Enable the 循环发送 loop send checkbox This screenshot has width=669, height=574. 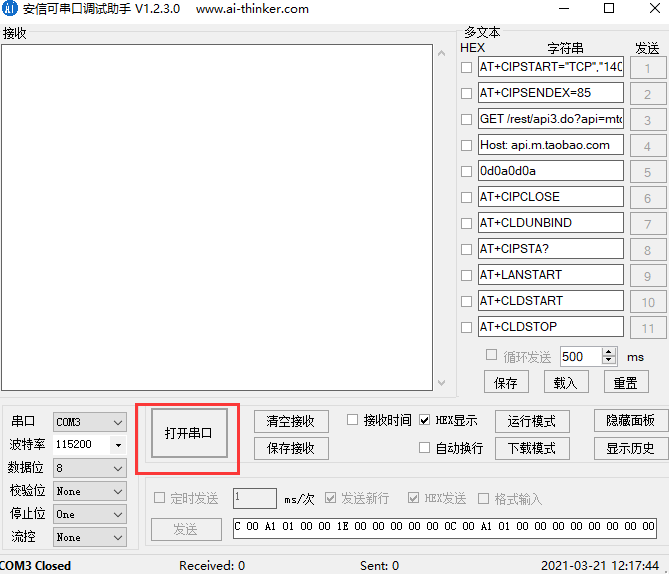[x=492, y=355]
